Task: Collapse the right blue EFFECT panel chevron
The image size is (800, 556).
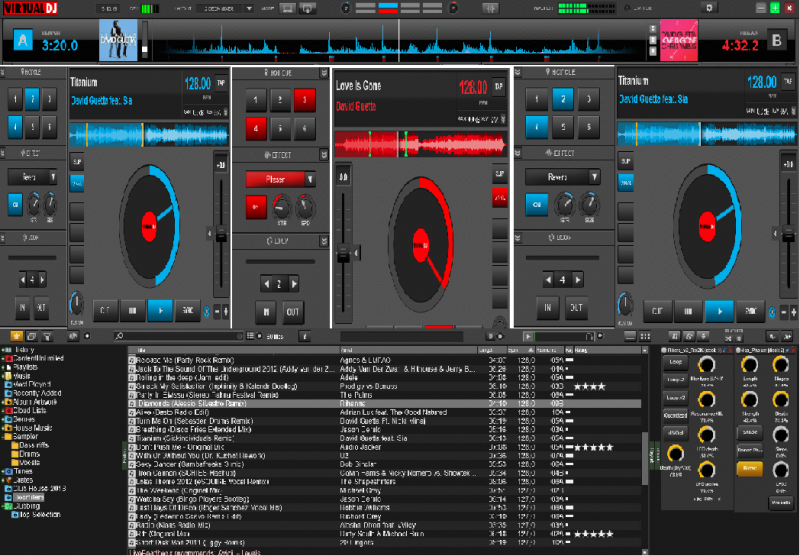Action: [x=517, y=153]
